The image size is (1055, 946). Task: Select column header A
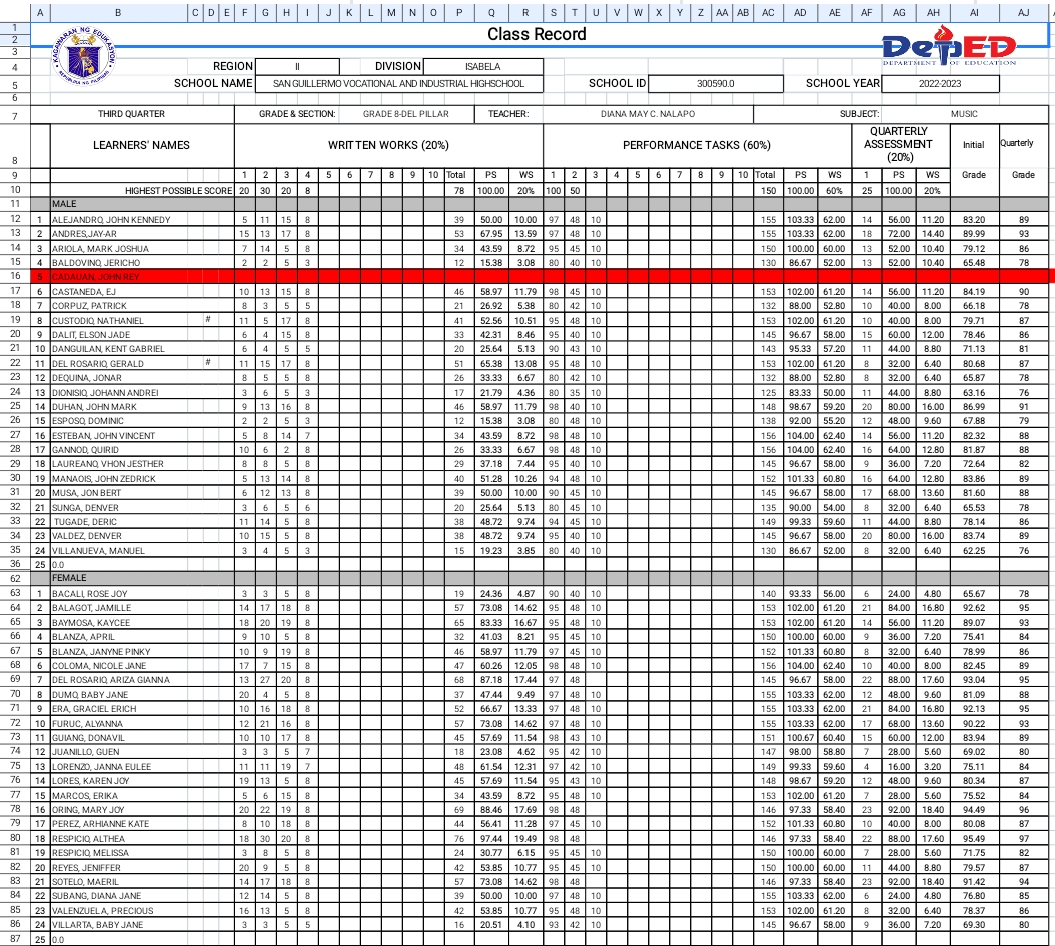coord(40,12)
